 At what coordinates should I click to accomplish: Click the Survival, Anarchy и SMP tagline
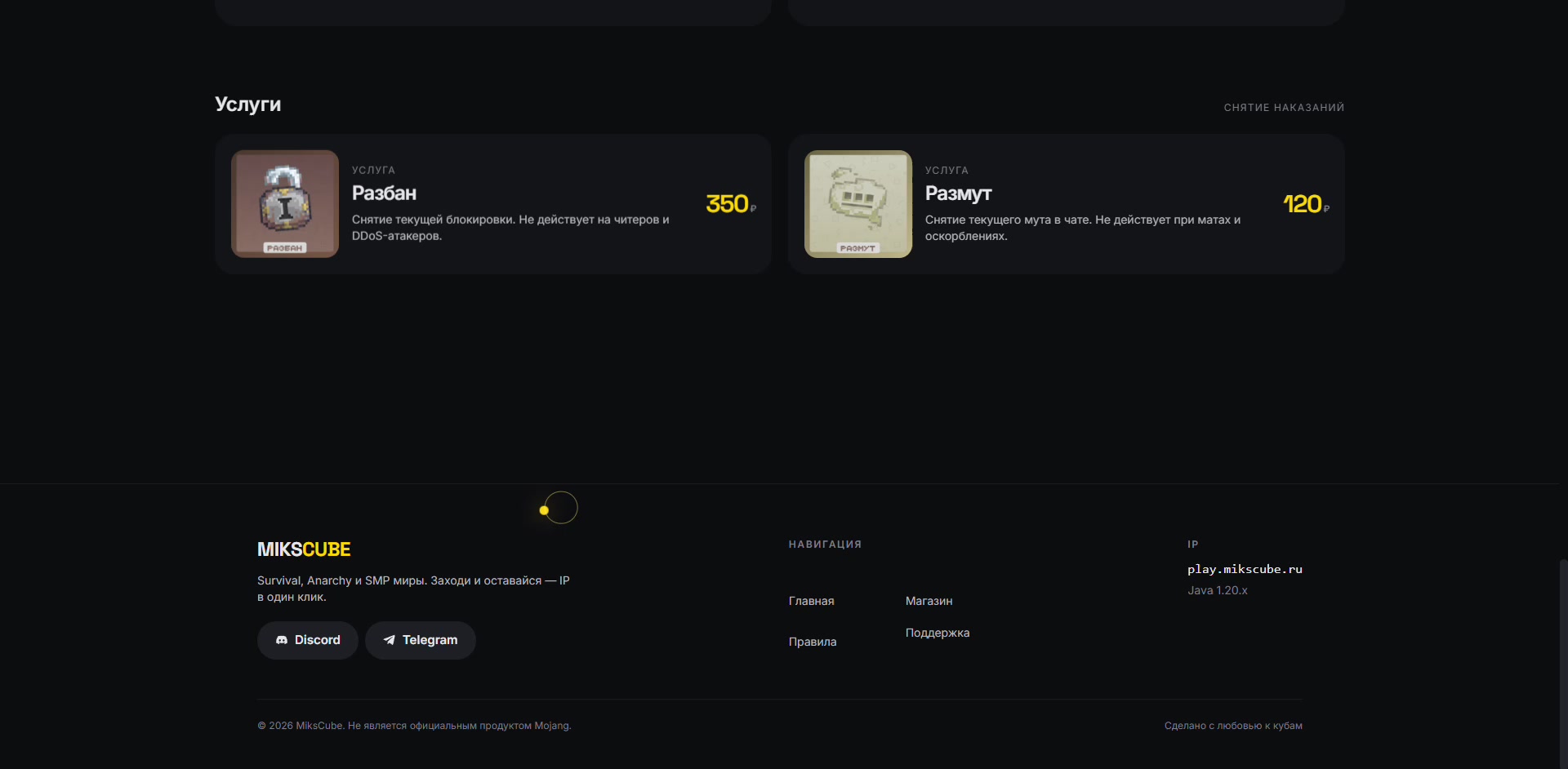(x=413, y=589)
